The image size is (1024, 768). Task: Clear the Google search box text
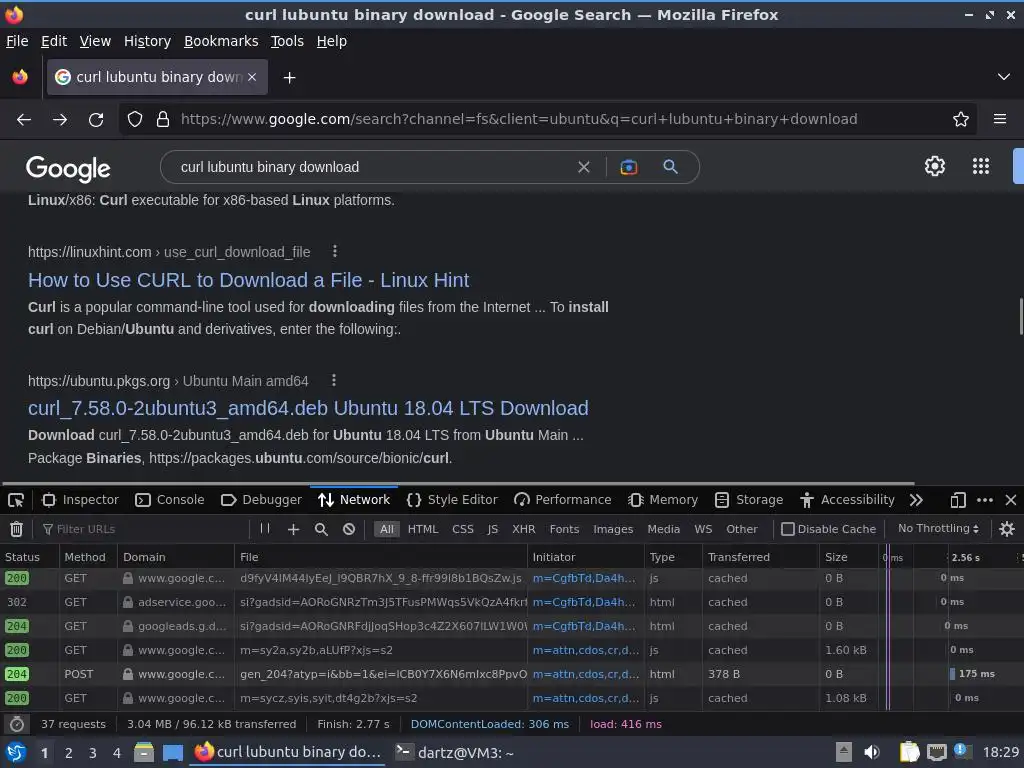(x=584, y=167)
